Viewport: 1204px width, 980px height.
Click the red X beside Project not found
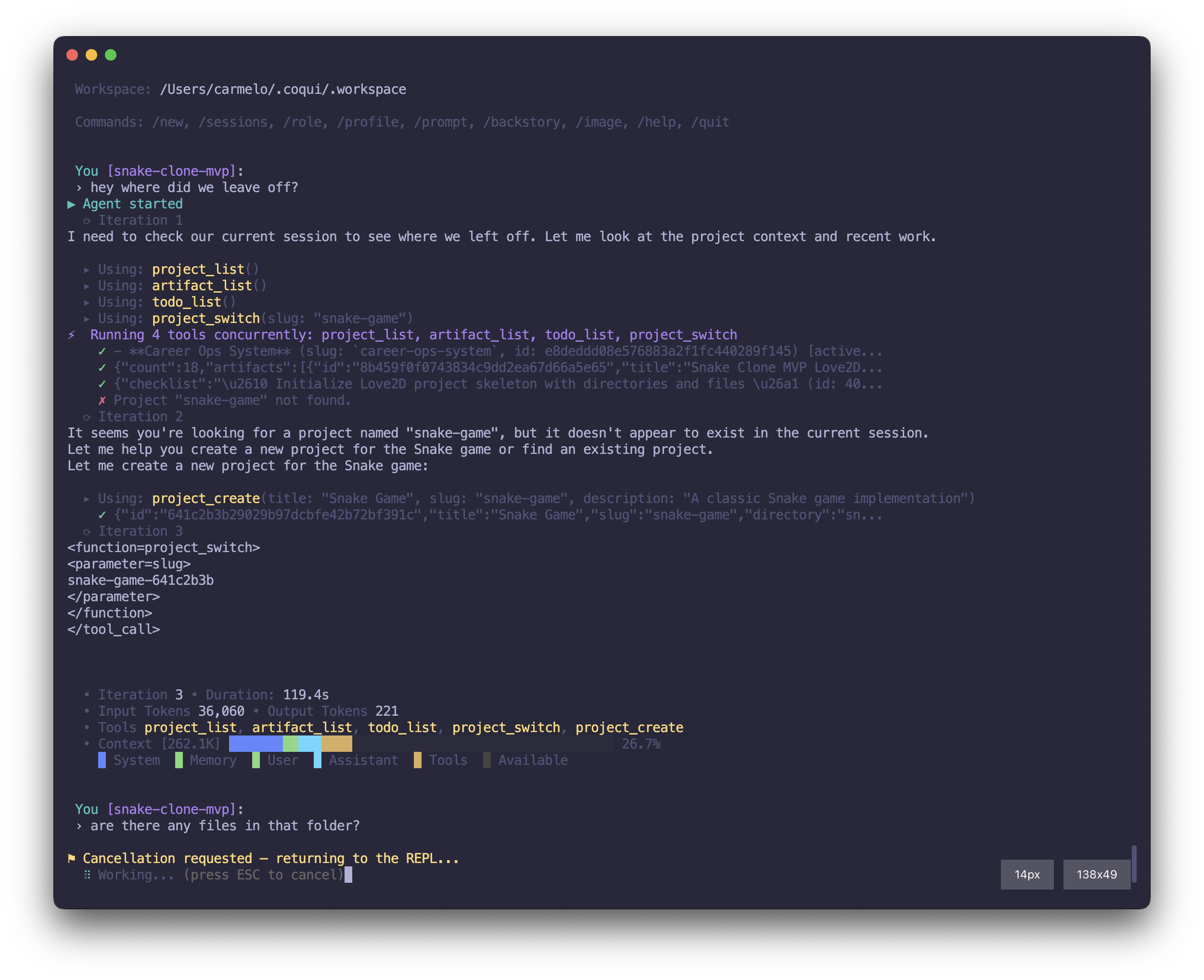pos(102,401)
